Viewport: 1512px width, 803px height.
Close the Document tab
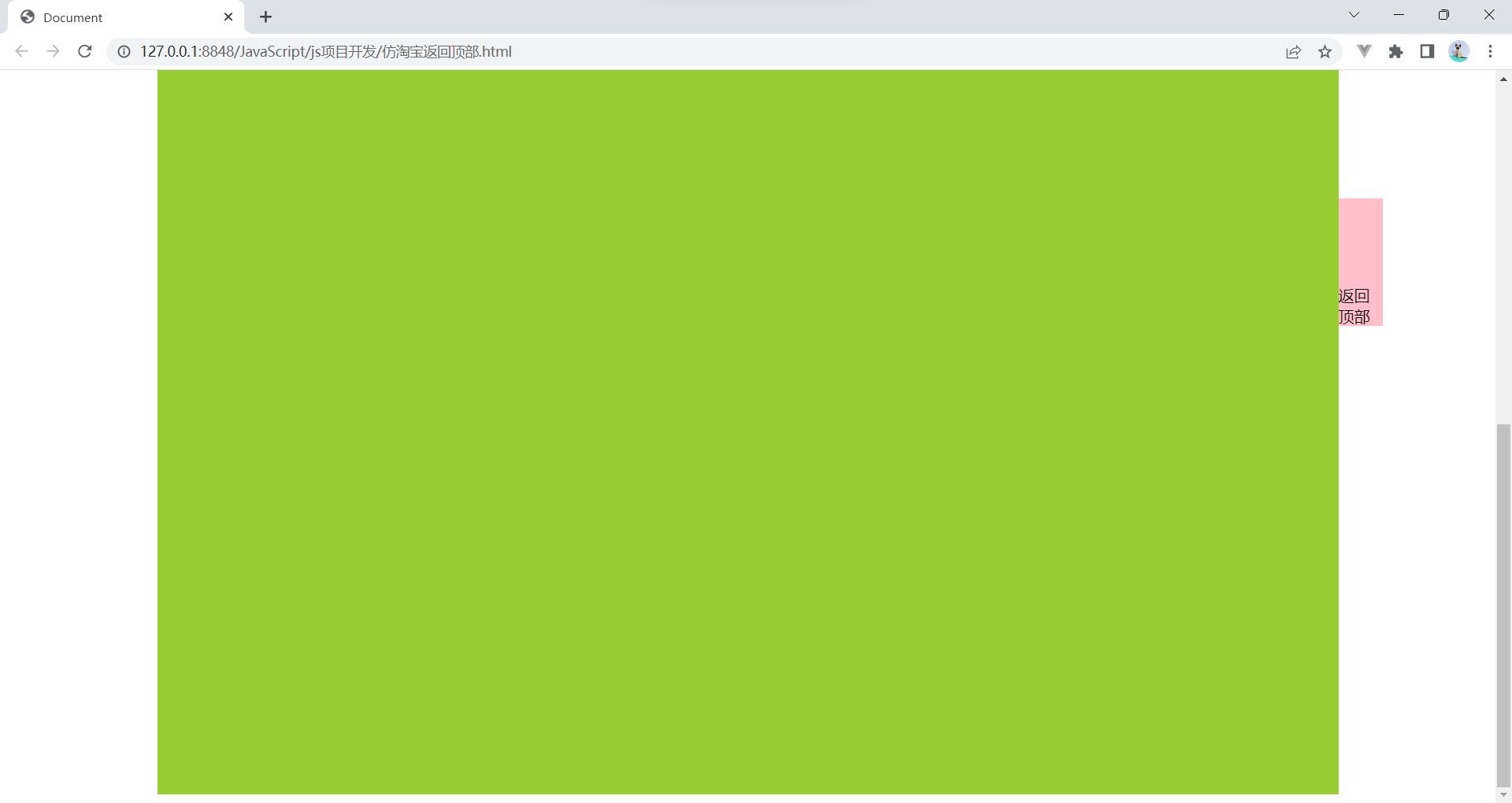pyautogui.click(x=228, y=17)
